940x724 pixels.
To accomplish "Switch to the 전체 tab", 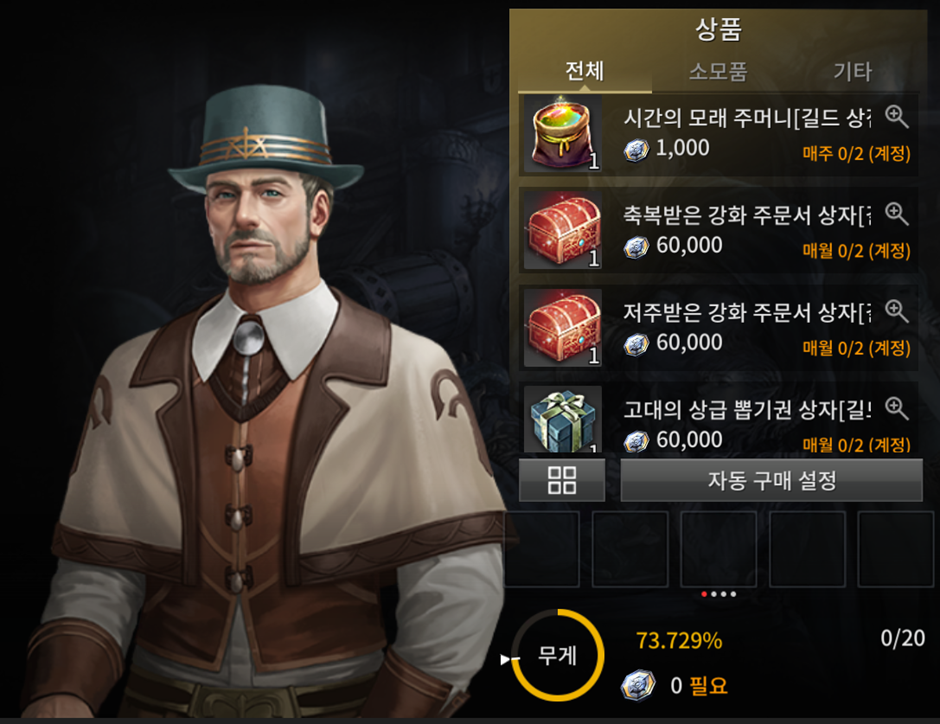I will (585, 72).
